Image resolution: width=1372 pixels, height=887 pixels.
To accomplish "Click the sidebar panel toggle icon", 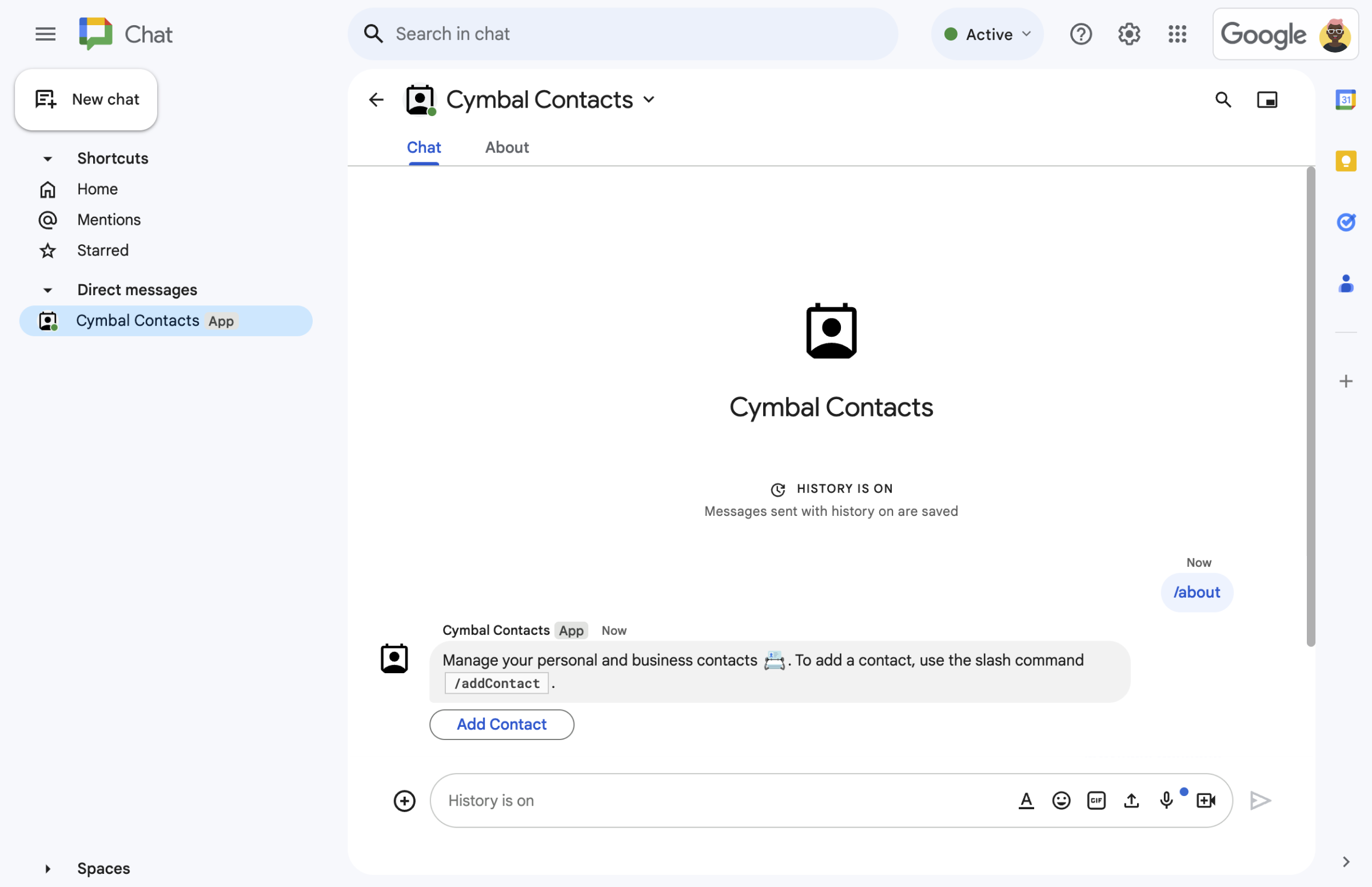I will (1268, 99).
